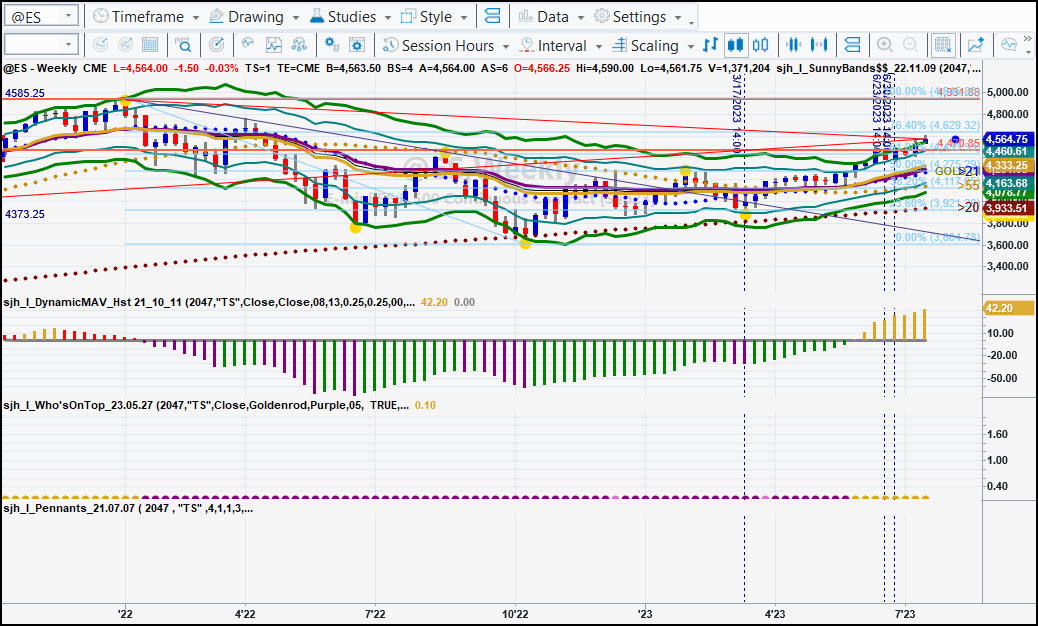Click the dotted grid with X icon
This screenshot has height=626, width=1038.
pos(942,45)
